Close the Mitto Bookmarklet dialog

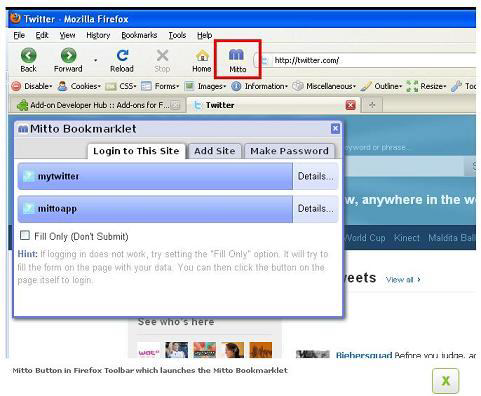point(335,129)
